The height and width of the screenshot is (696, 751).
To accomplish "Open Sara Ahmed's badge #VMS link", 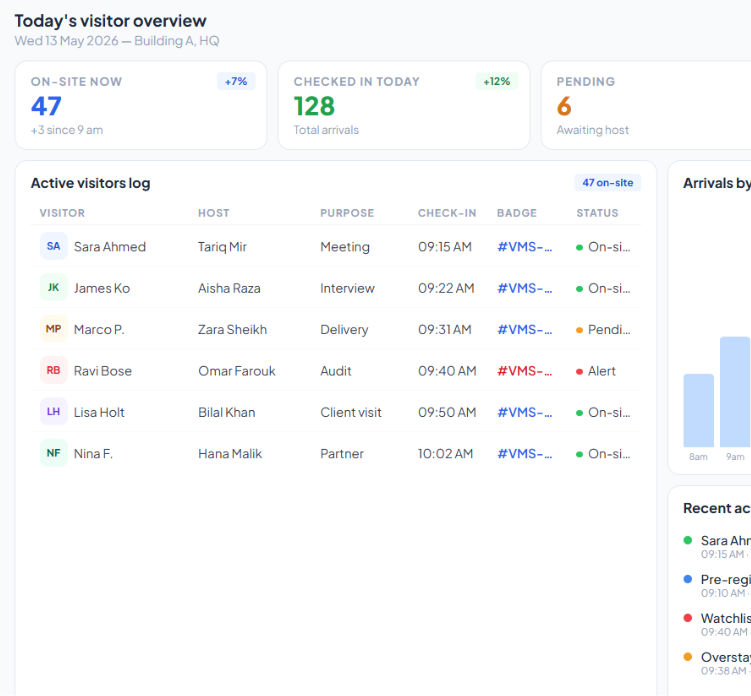I will point(524,247).
